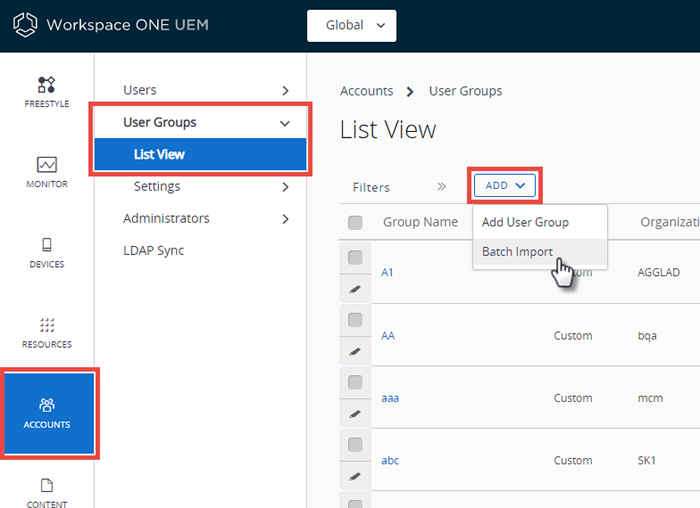Click the bqa organization cell
Viewport: 700px width, 508px height.
[647, 336]
